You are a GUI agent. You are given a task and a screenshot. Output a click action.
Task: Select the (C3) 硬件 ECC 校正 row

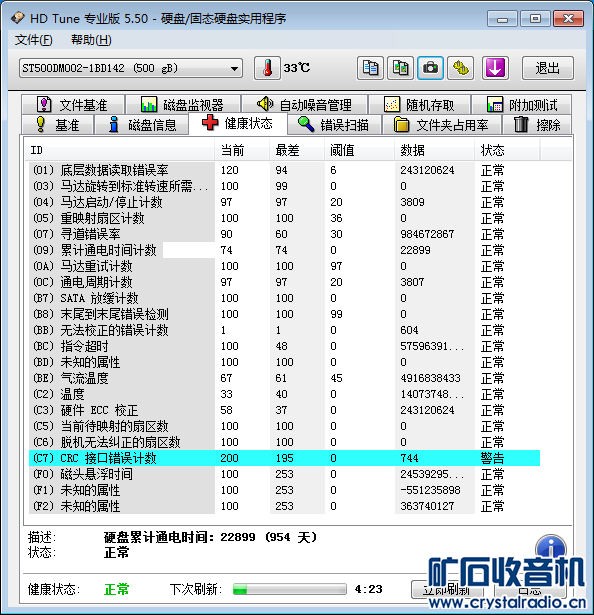click(284, 410)
